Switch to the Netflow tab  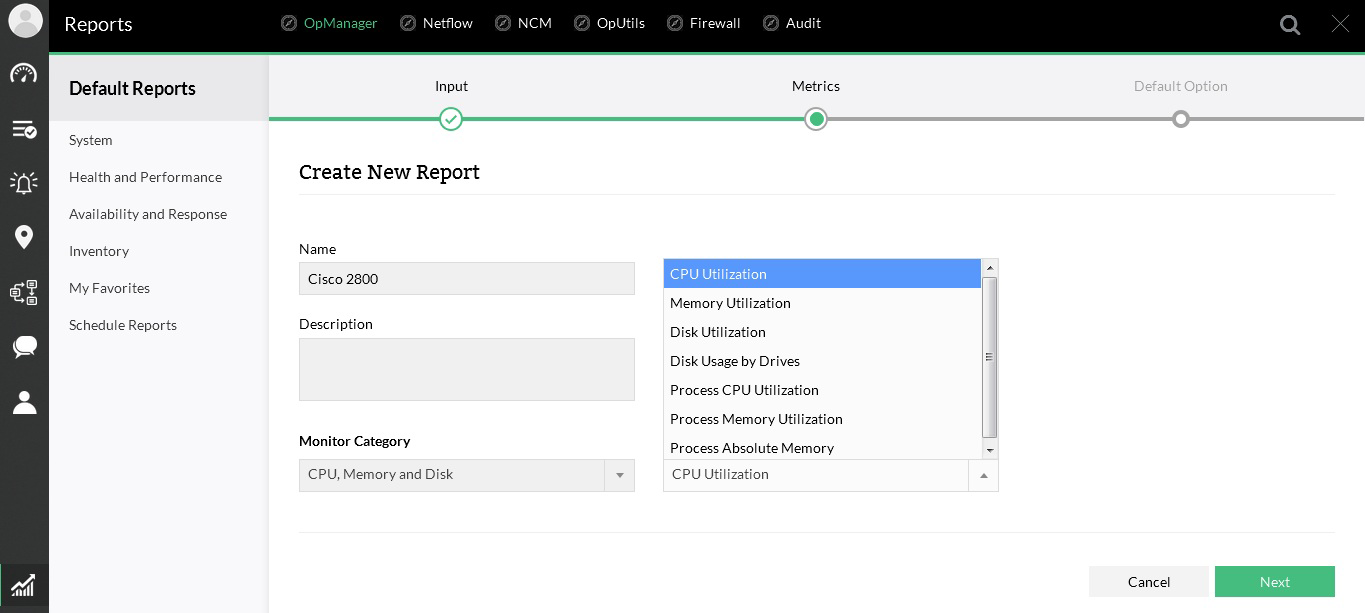(436, 23)
